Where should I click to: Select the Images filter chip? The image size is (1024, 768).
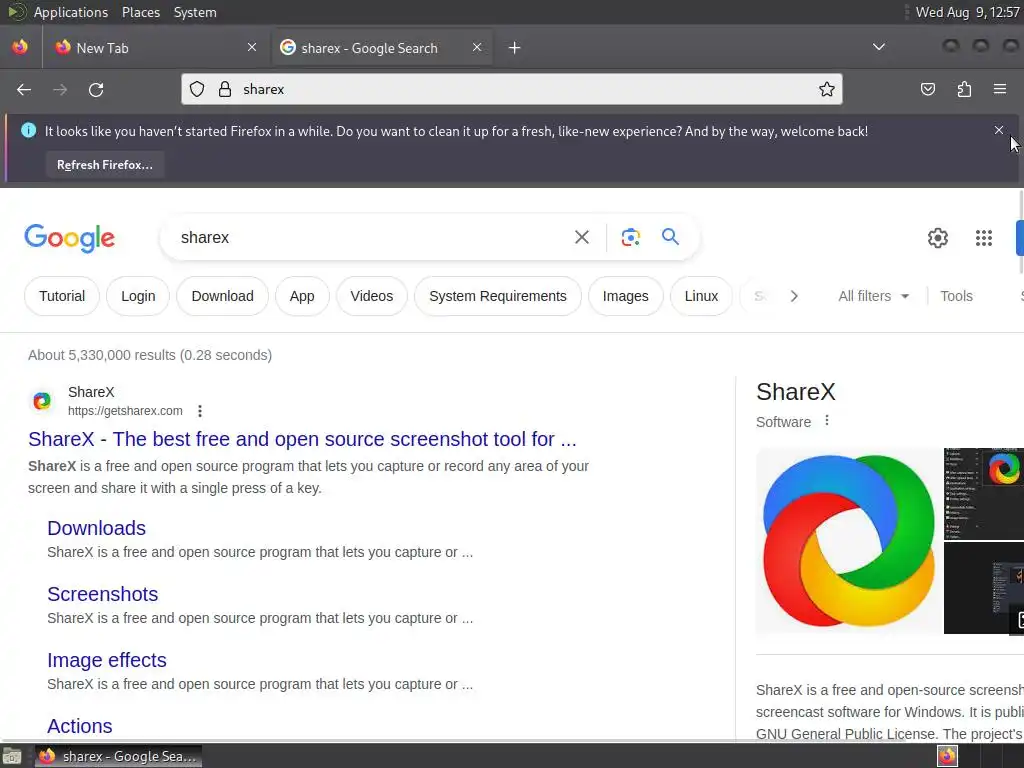click(x=626, y=296)
